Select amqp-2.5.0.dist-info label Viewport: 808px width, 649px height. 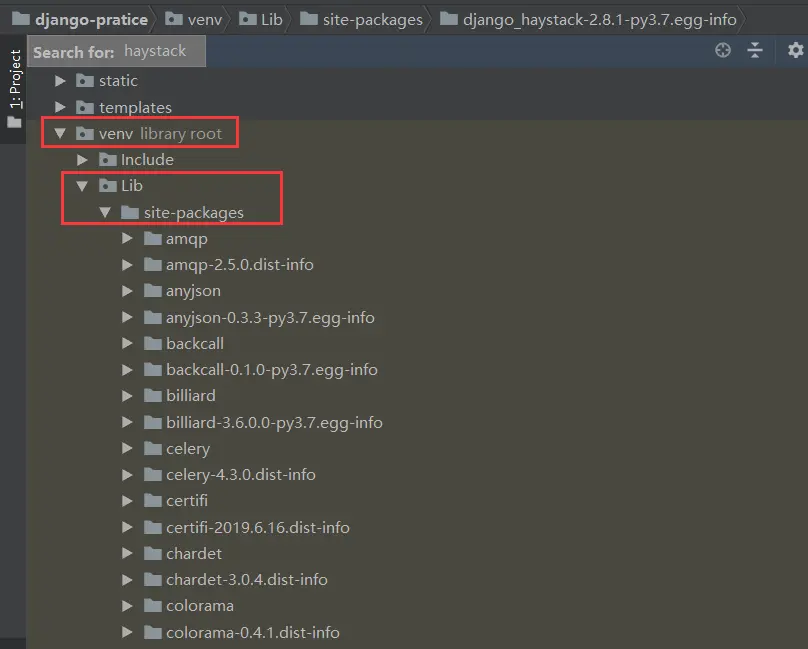click(240, 265)
